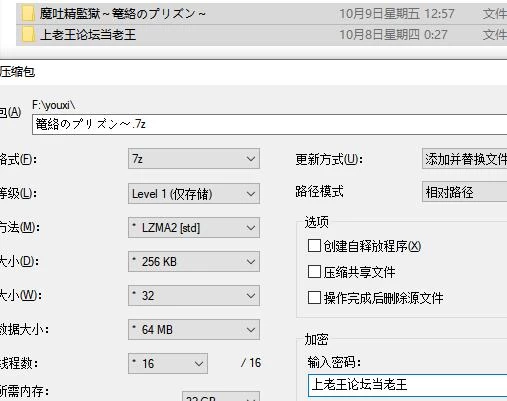Click folder icon of 上老王论坛当老王 row

click(28, 34)
